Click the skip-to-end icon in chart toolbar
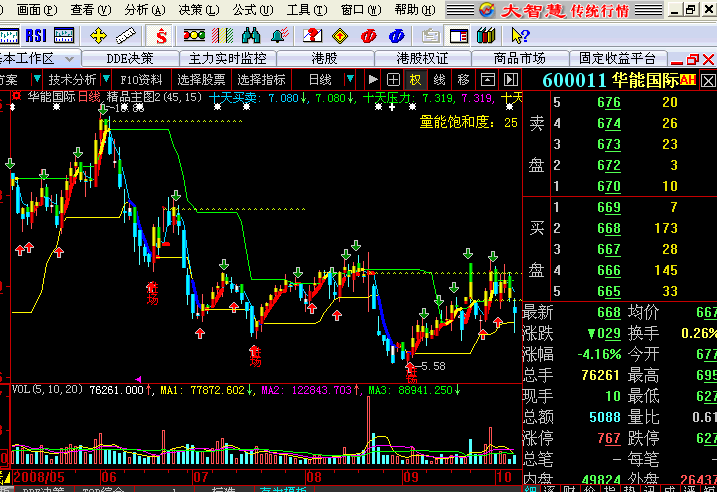 [x=510, y=80]
